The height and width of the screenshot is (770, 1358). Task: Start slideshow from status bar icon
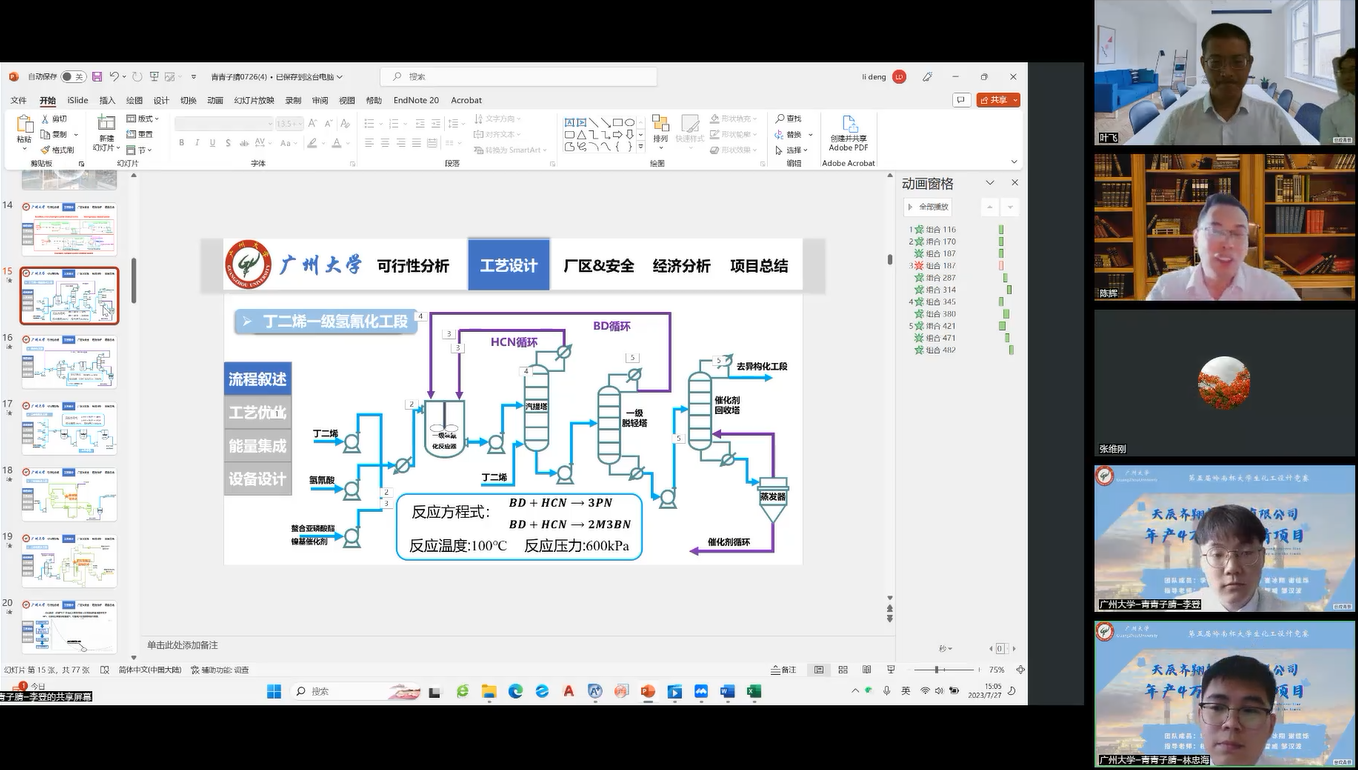[889, 670]
